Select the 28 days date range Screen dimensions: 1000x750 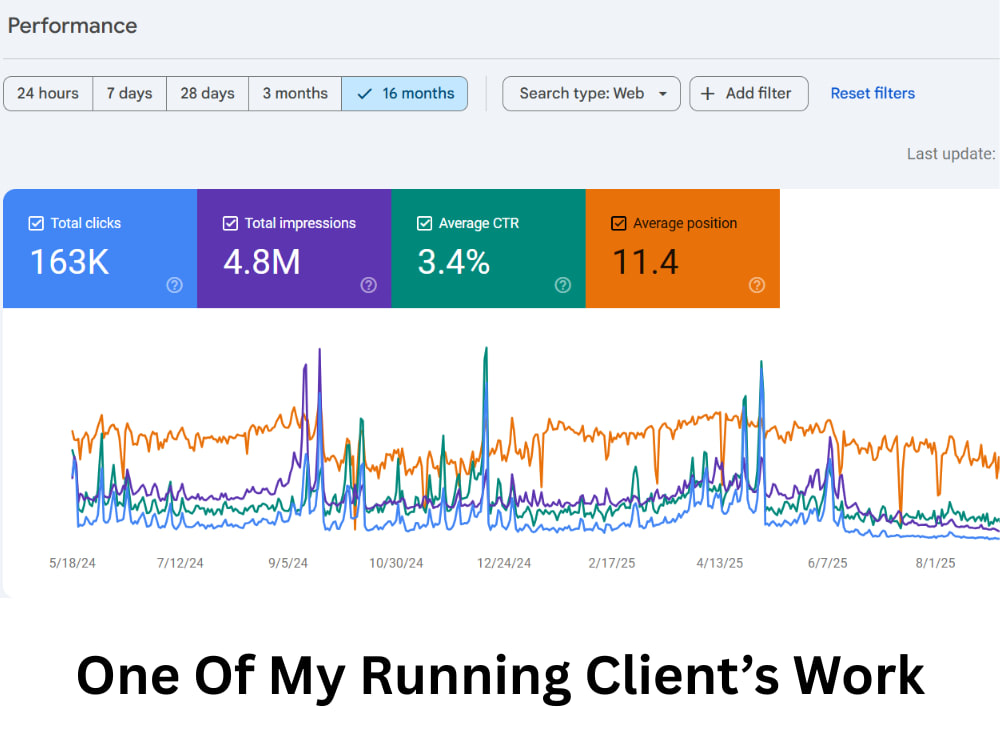pos(207,94)
